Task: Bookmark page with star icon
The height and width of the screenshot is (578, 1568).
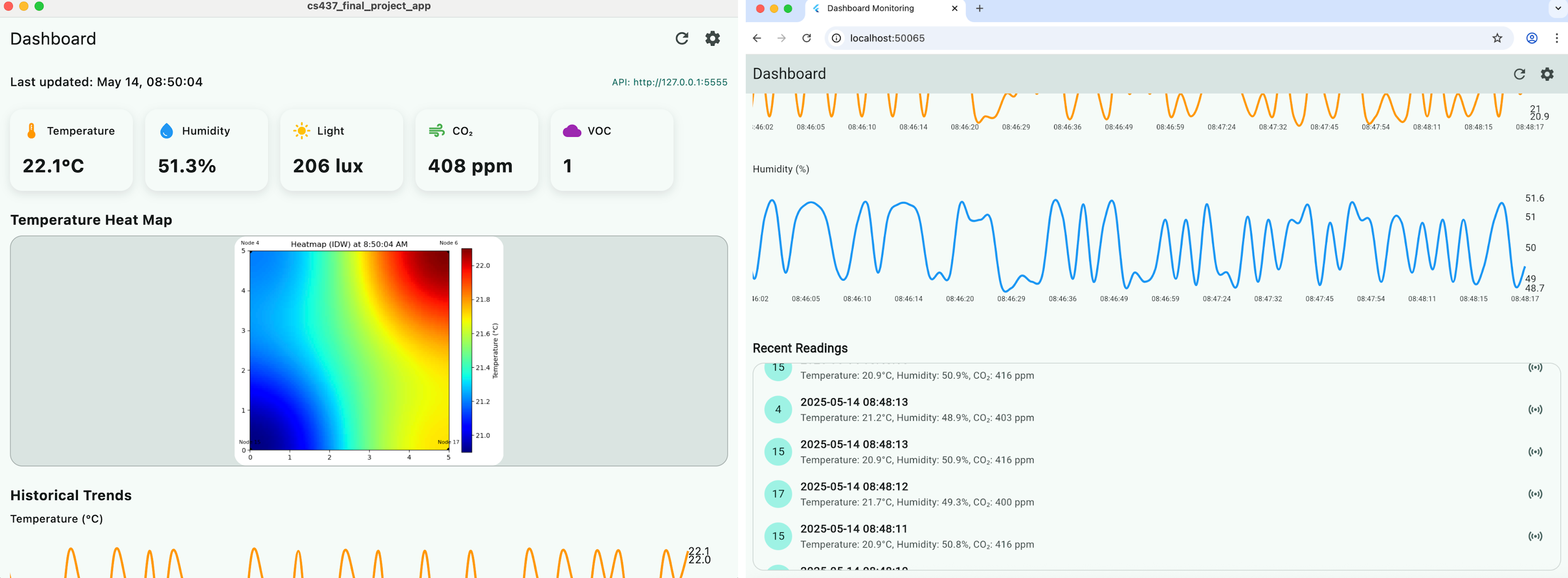Action: point(1497,38)
